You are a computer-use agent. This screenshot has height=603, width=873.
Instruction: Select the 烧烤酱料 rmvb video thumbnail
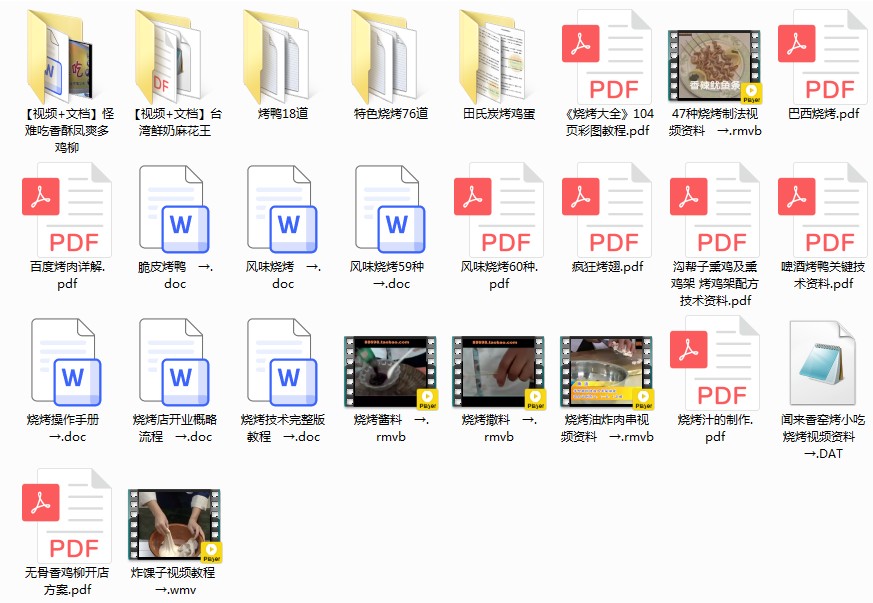(x=391, y=372)
